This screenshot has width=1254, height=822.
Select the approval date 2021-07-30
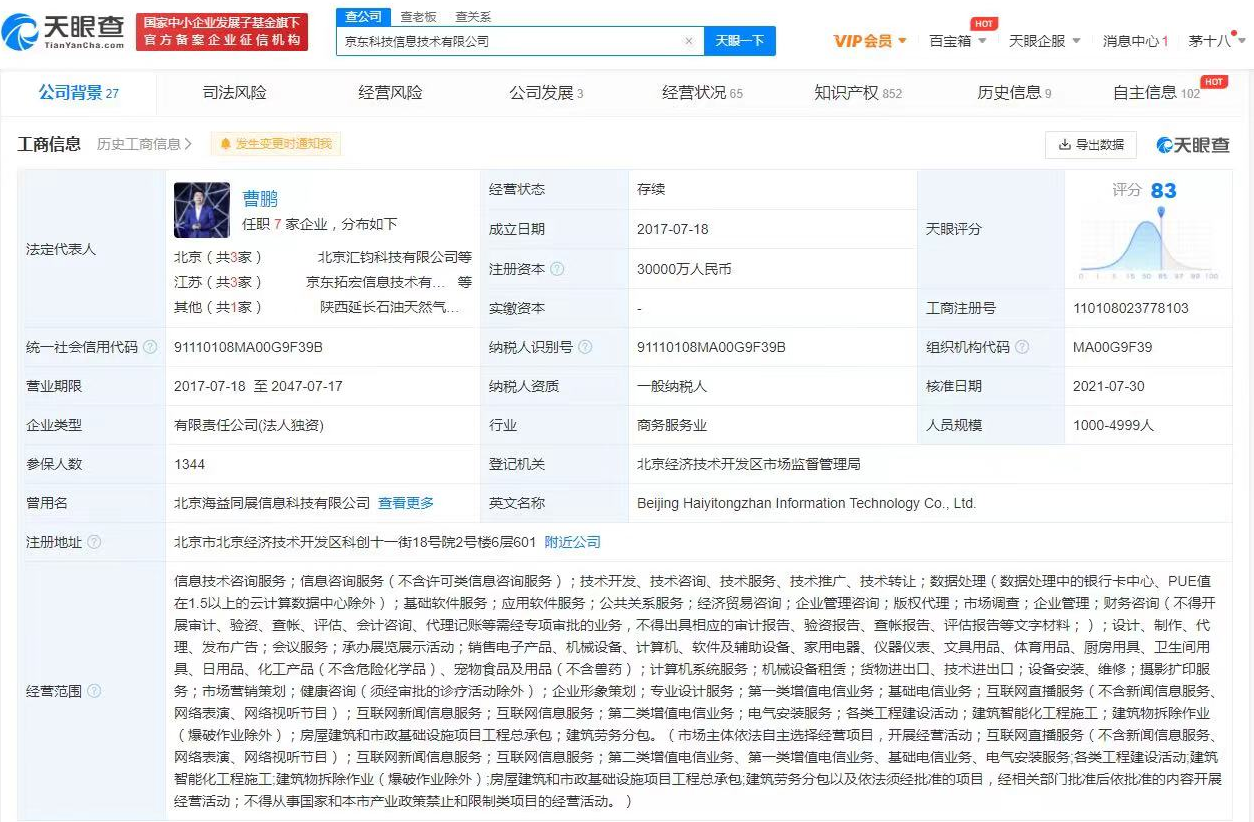(1109, 386)
